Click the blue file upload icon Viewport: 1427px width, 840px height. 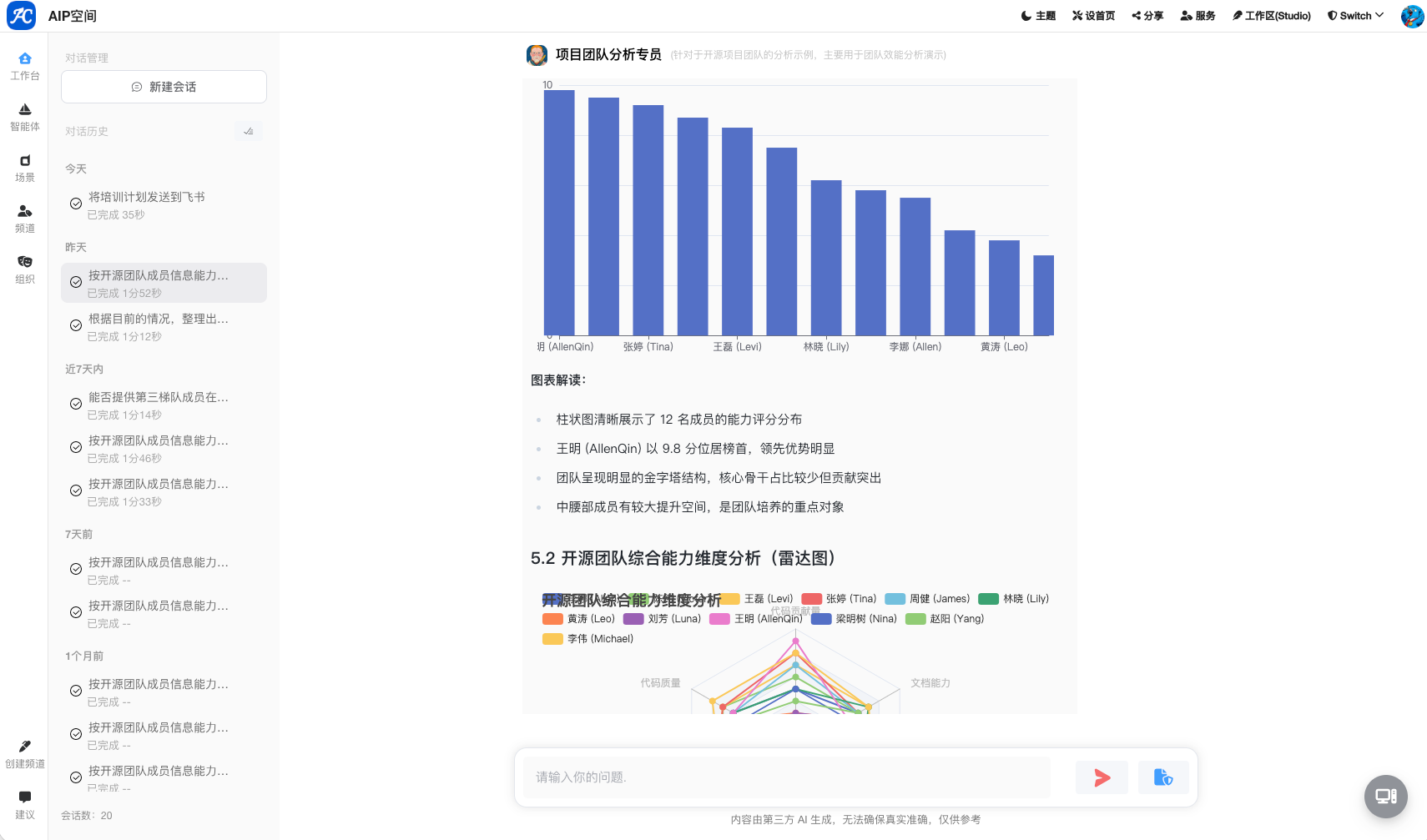[1162, 777]
